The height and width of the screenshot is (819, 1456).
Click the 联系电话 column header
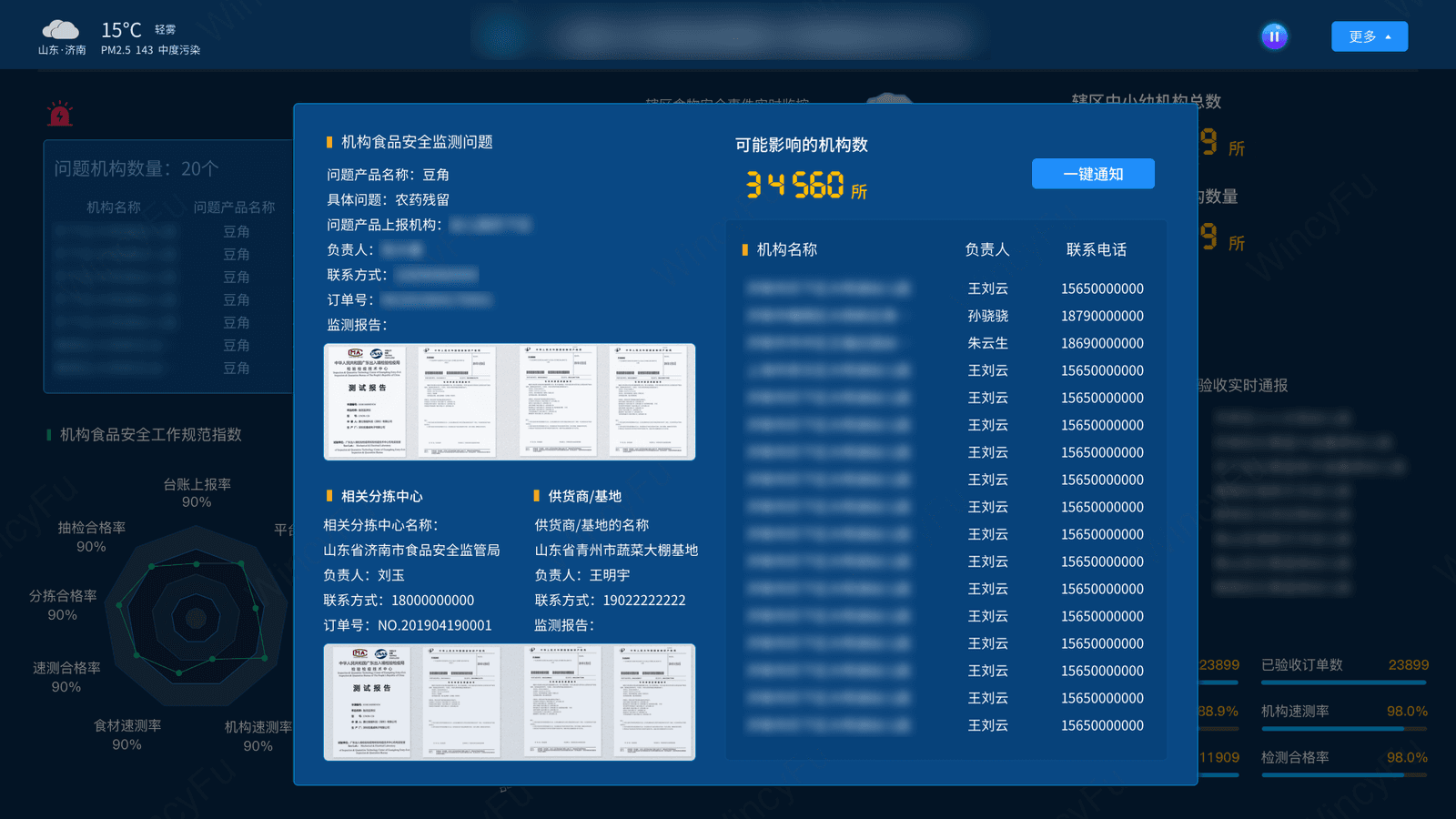click(x=1097, y=249)
